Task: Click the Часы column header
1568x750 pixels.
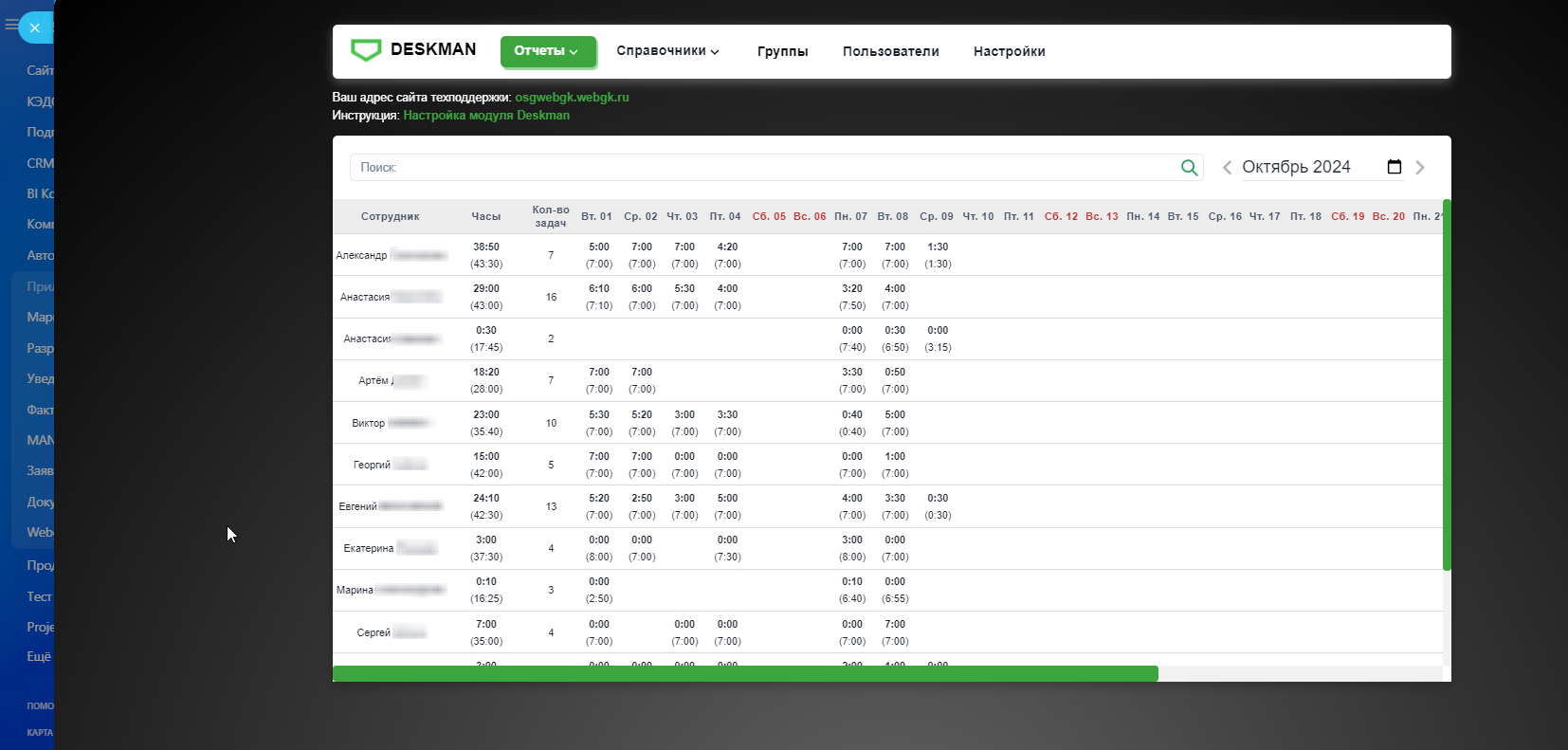Action: (486, 216)
